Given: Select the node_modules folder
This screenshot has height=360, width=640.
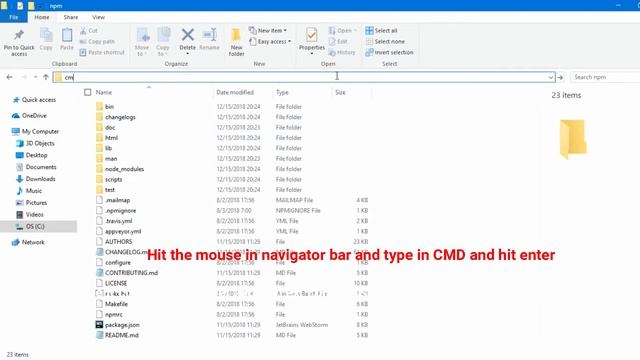Looking at the screenshot, I should (x=120, y=169).
